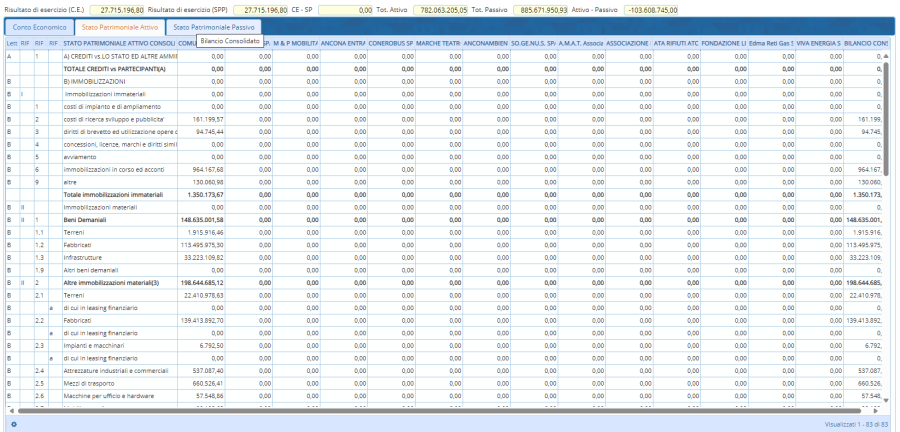Click the gear icon in the grid footer
Viewport: 900px width, 432px height.
(x=13, y=424)
